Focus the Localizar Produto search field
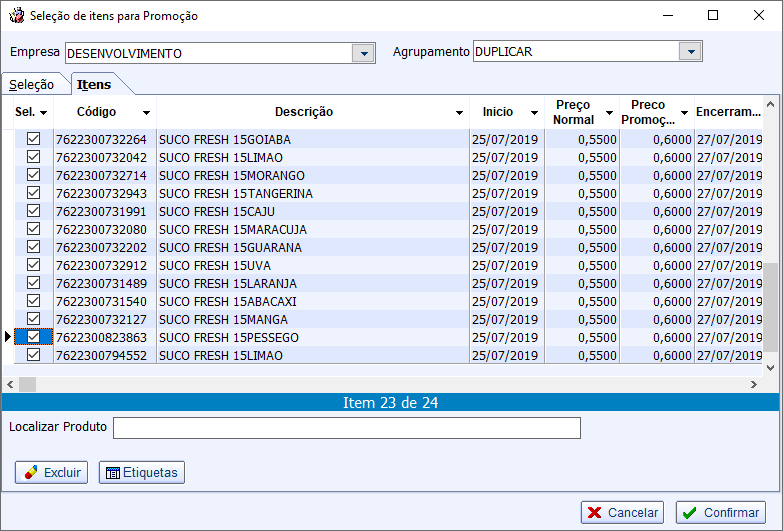Image resolution: width=783 pixels, height=531 pixels. [x=346, y=428]
